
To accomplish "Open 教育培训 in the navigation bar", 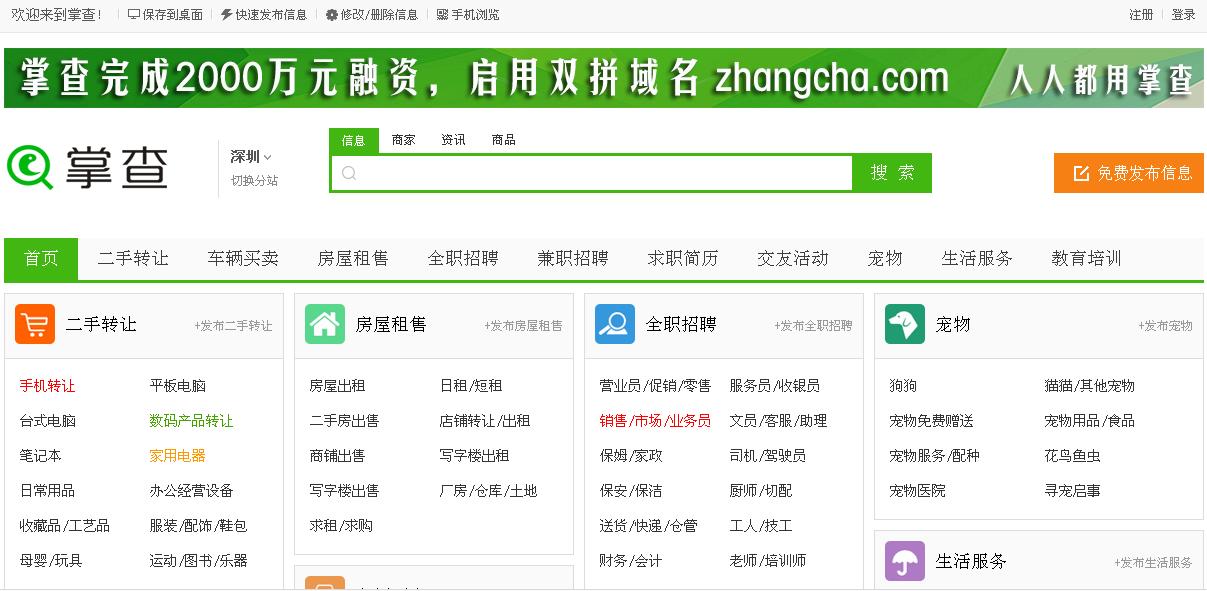I will (1087, 259).
